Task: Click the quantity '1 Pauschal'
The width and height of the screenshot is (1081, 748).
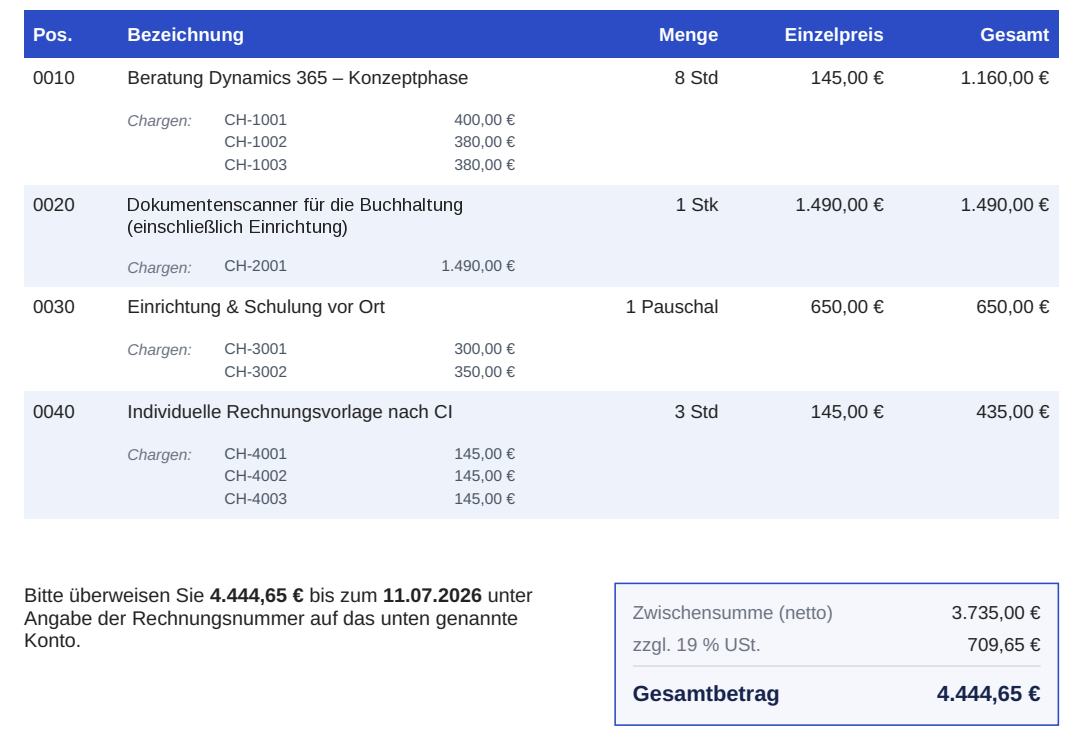Action: coord(671,307)
